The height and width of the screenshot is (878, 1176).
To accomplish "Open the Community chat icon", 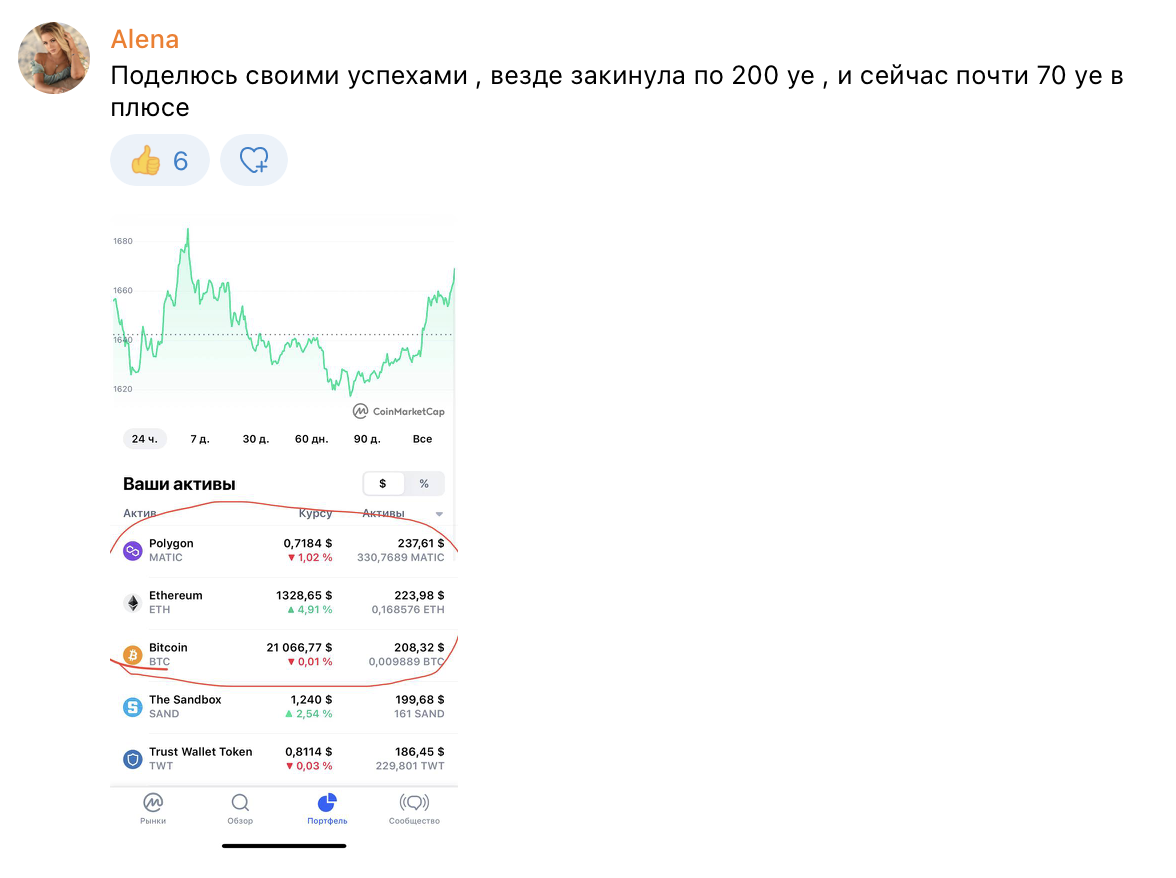I will 414,803.
